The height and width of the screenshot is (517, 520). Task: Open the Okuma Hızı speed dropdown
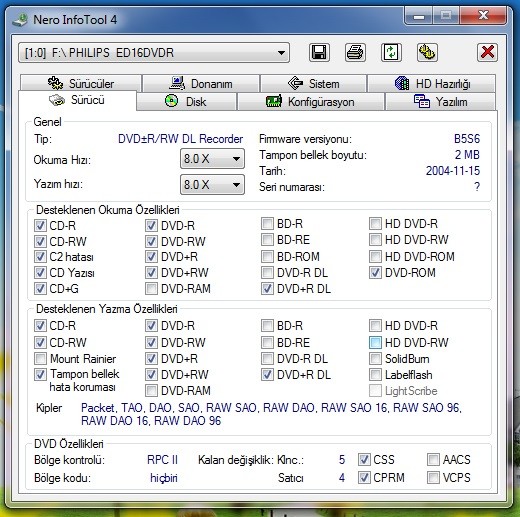point(212,159)
